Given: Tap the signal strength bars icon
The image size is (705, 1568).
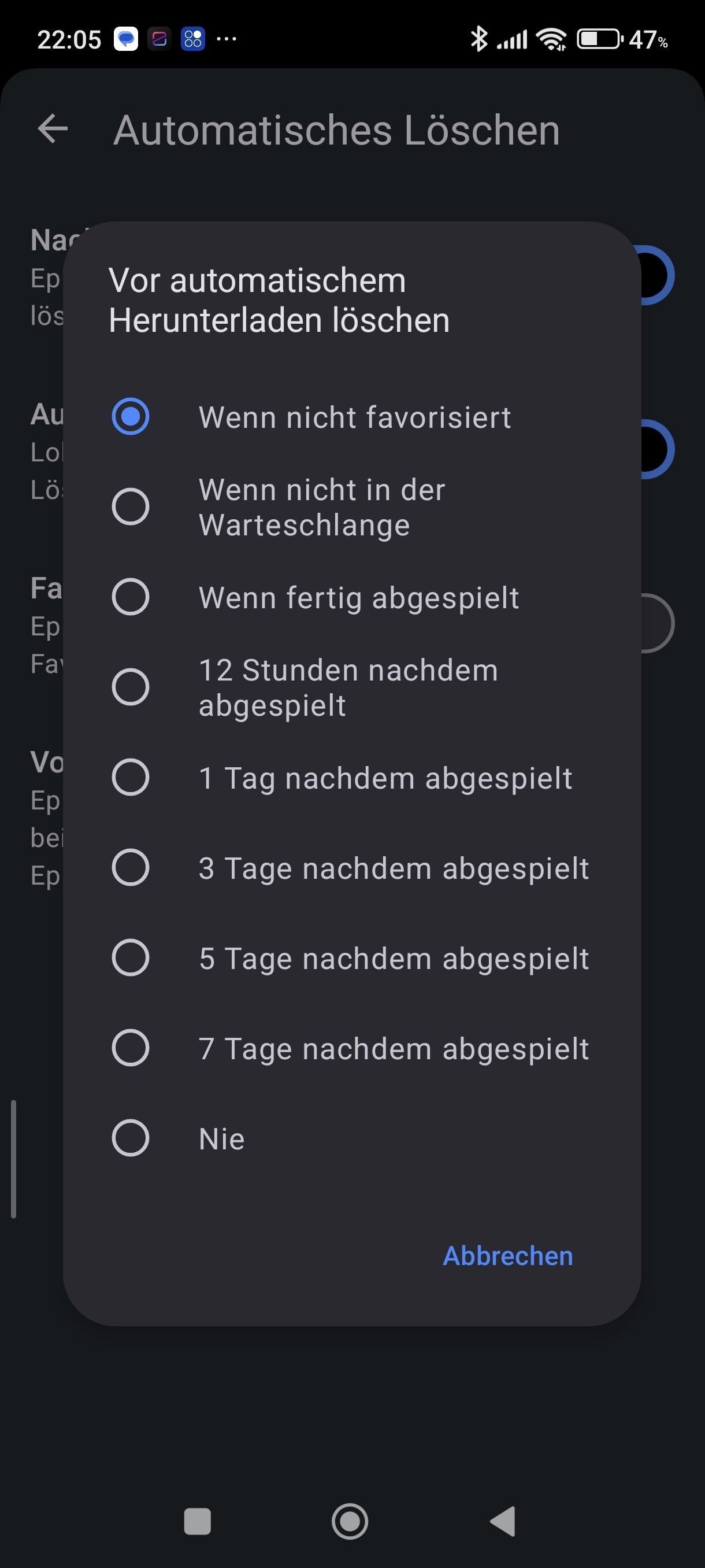Looking at the screenshot, I should click(512, 39).
